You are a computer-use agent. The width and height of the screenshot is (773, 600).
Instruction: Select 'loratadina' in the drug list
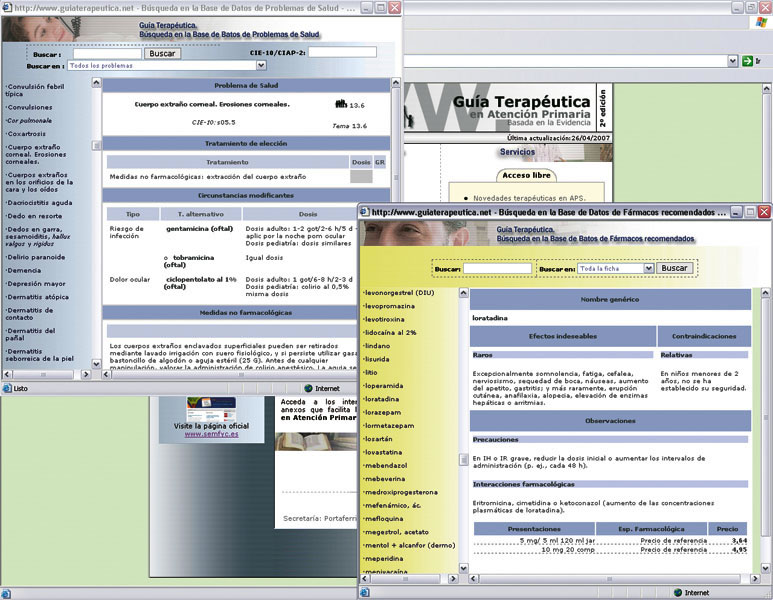[382, 399]
